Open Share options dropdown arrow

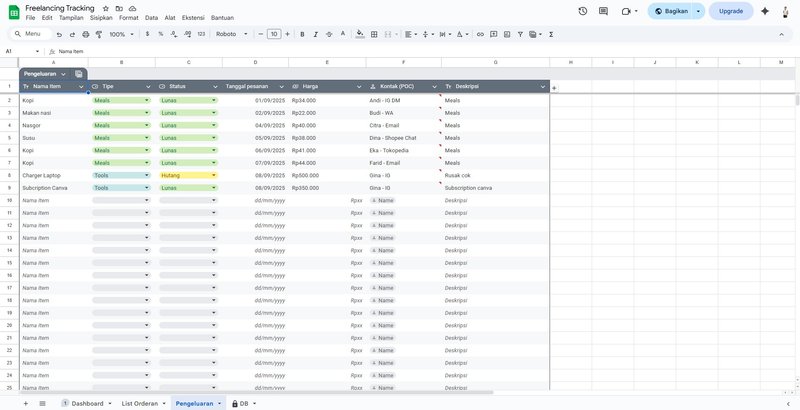[698, 11]
